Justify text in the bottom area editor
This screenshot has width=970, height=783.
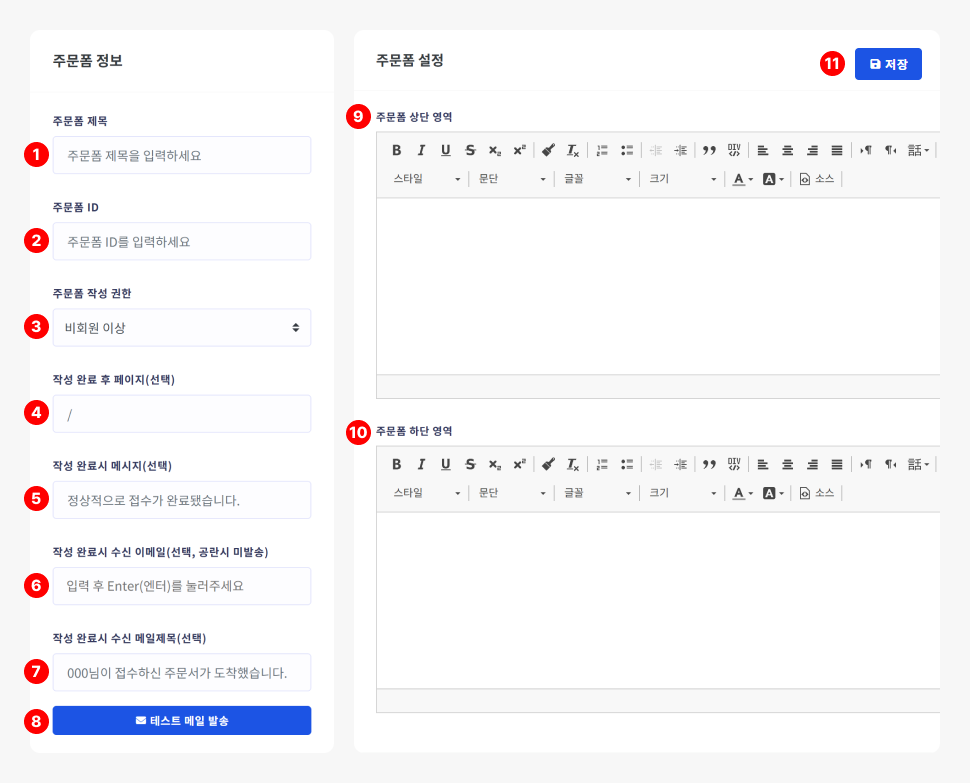(837, 464)
